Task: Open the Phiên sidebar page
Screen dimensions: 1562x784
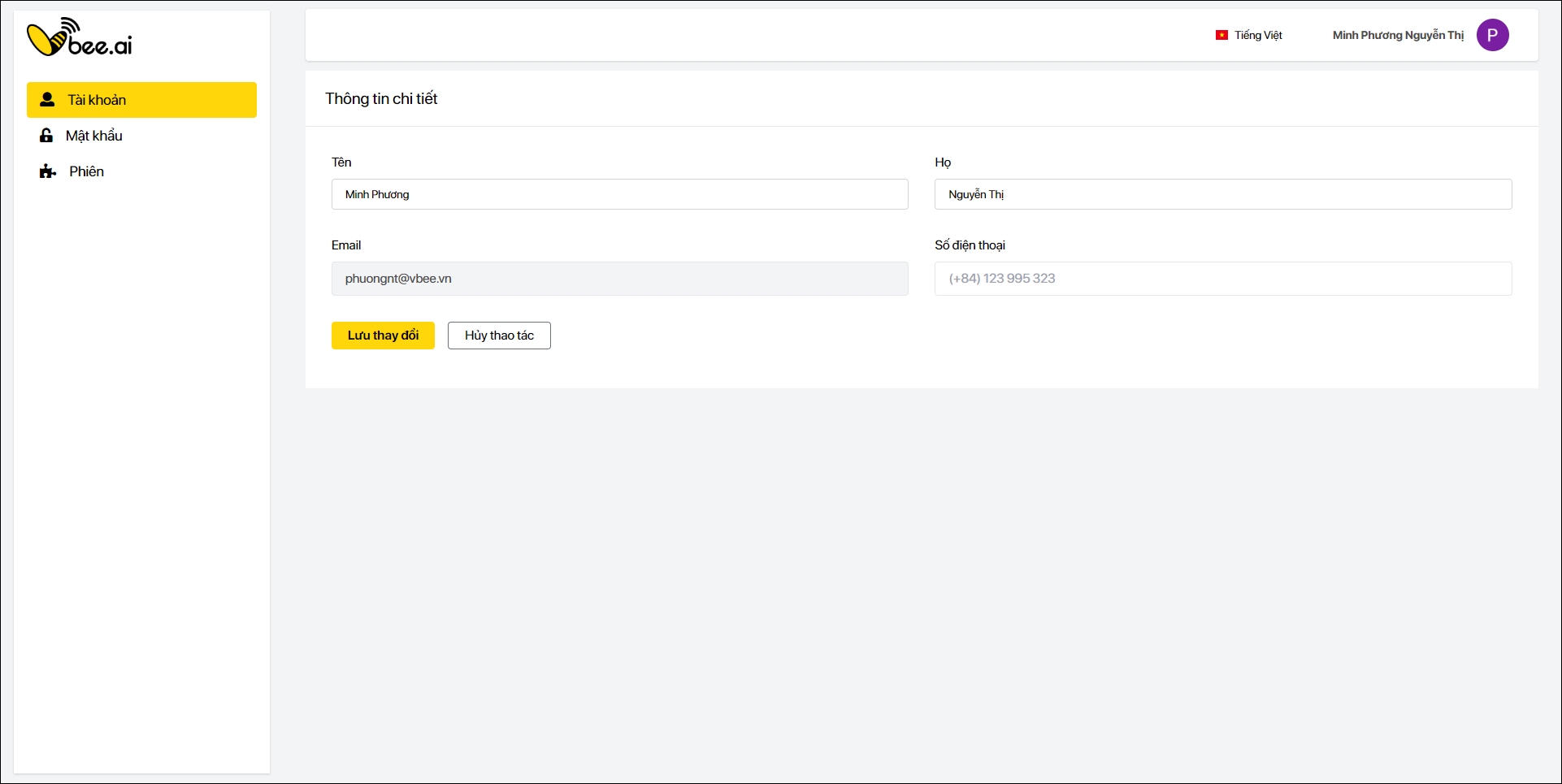Action: click(x=86, y=171)
